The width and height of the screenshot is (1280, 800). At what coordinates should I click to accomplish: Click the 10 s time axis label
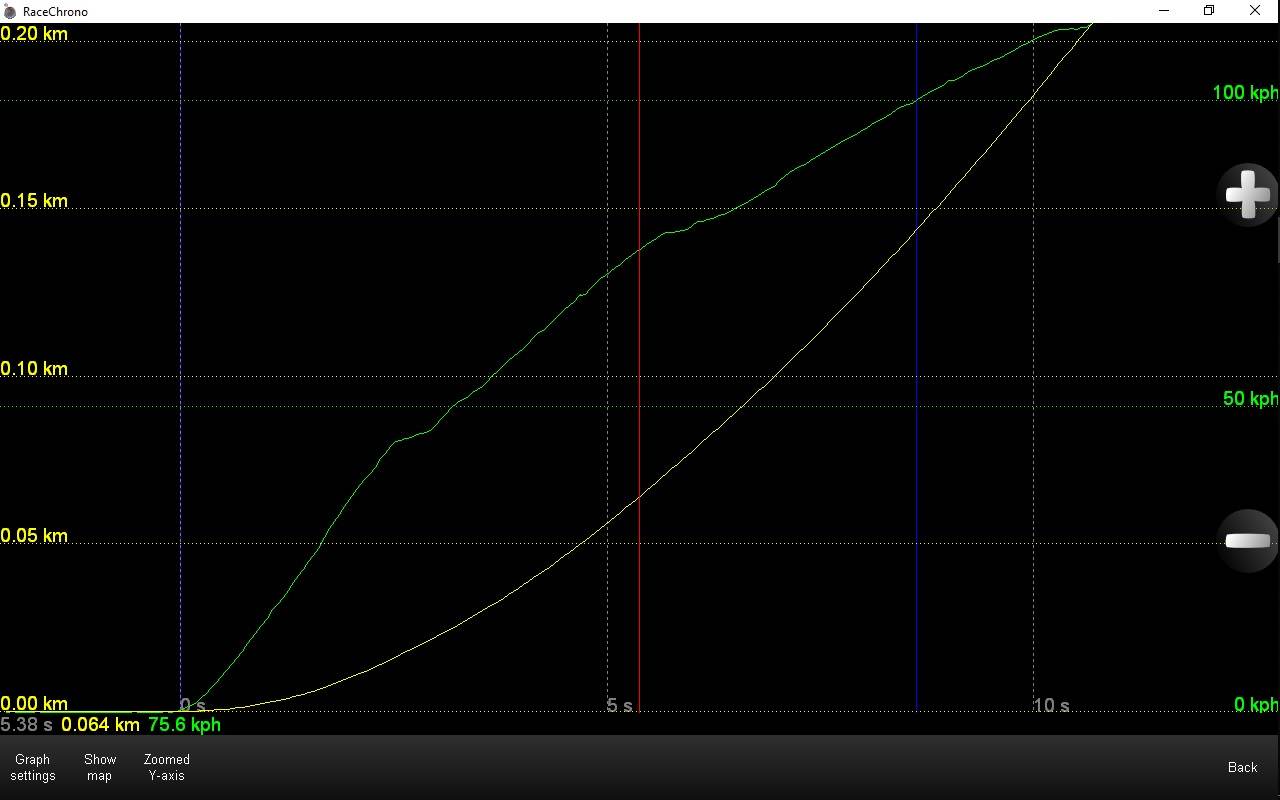1050,705
